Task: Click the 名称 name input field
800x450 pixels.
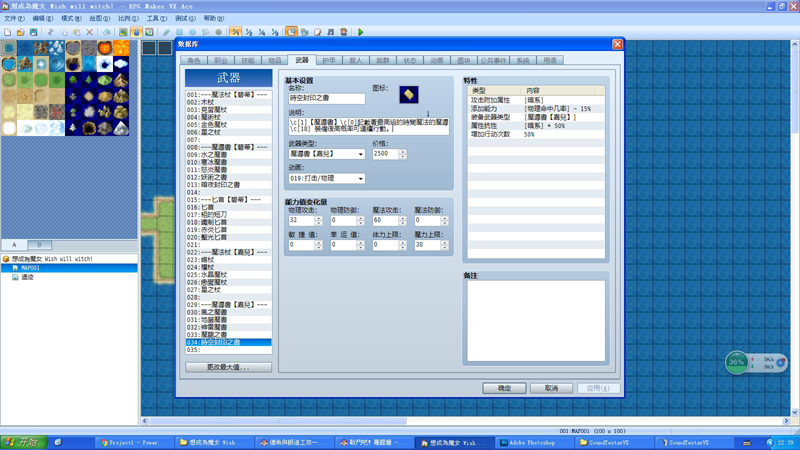Action: (327, 98)
